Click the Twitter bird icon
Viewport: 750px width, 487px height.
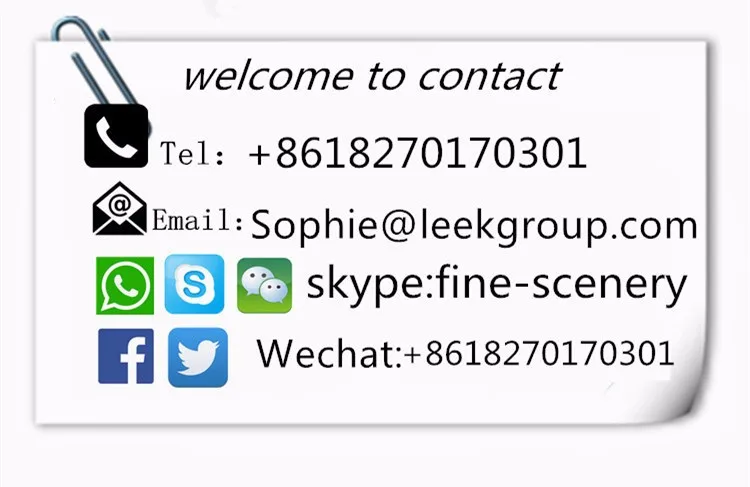tap(198, 357)
